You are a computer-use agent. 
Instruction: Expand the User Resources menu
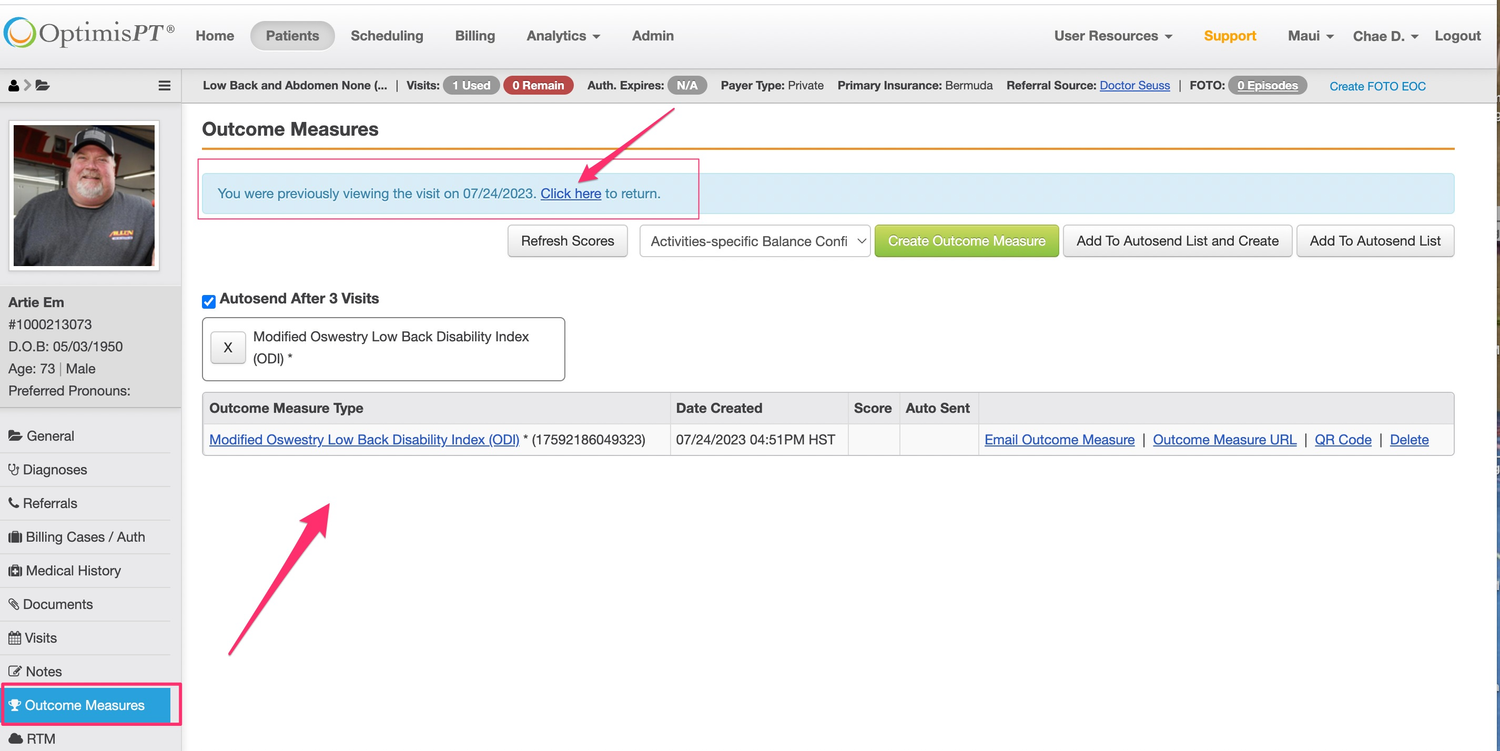pos(1112,36)
